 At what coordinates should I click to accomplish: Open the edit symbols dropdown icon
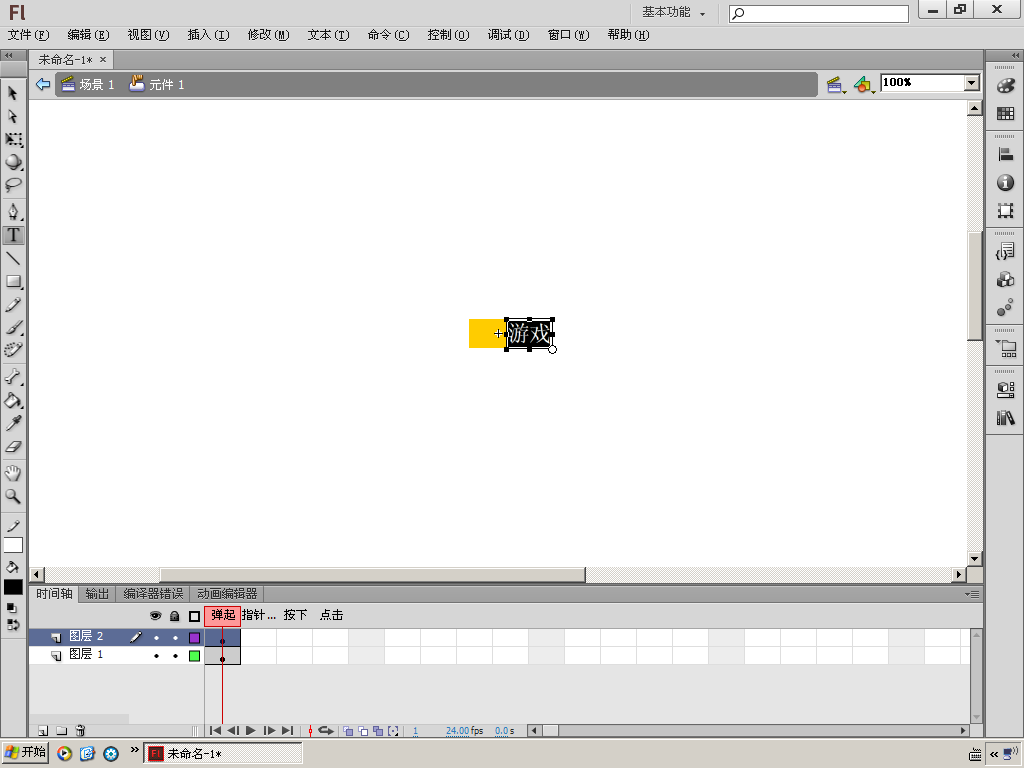click(x=864, y=84)
